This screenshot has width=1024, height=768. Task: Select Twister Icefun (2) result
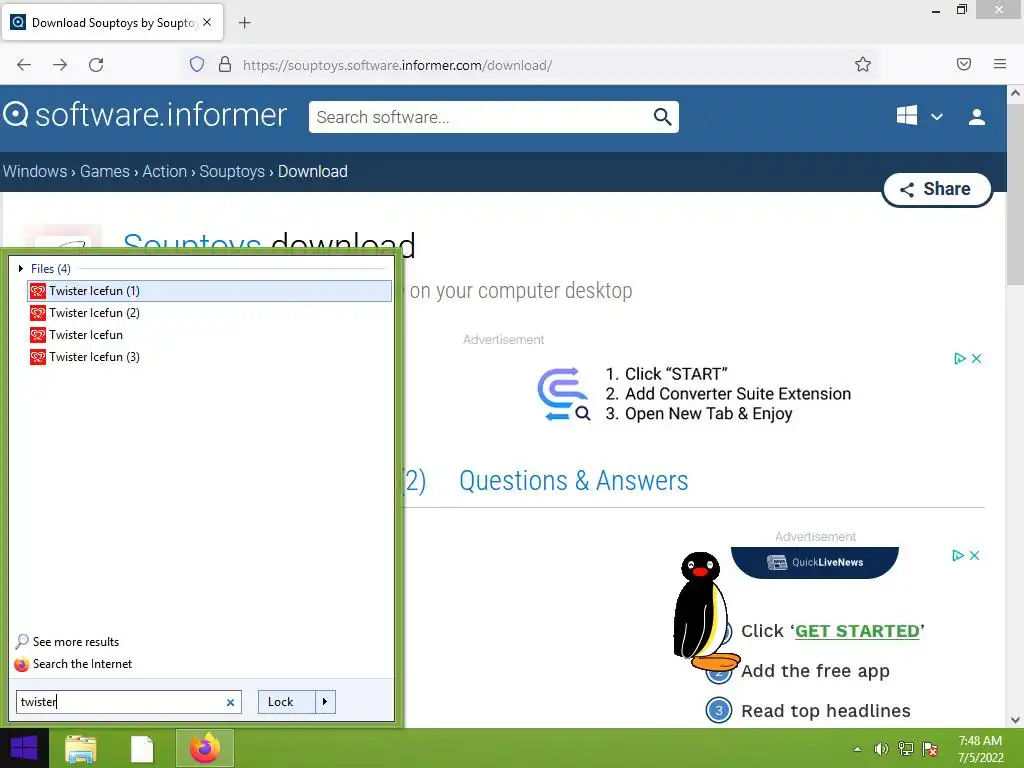pos(210,313)
